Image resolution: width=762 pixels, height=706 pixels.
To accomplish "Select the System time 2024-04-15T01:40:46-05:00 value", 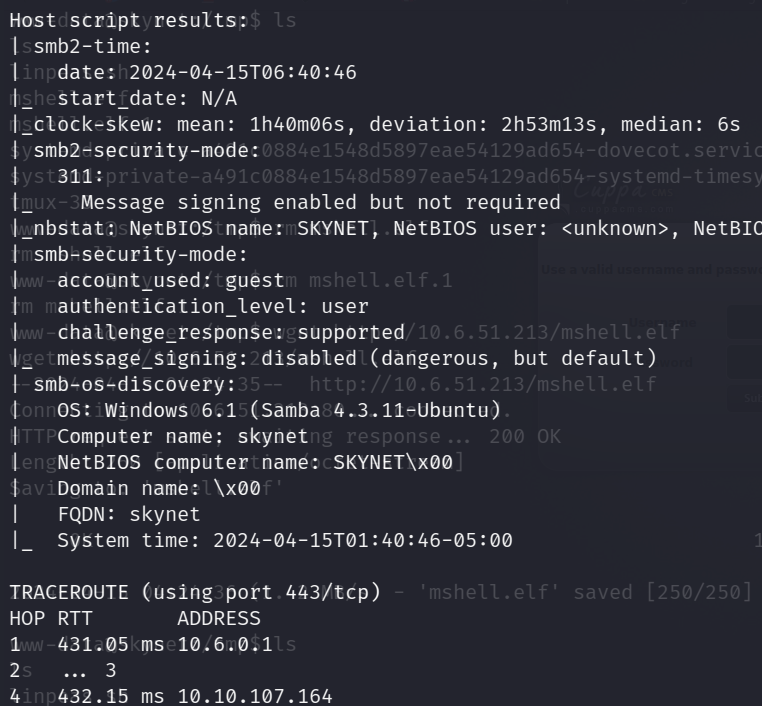I will tap(363, 541).
